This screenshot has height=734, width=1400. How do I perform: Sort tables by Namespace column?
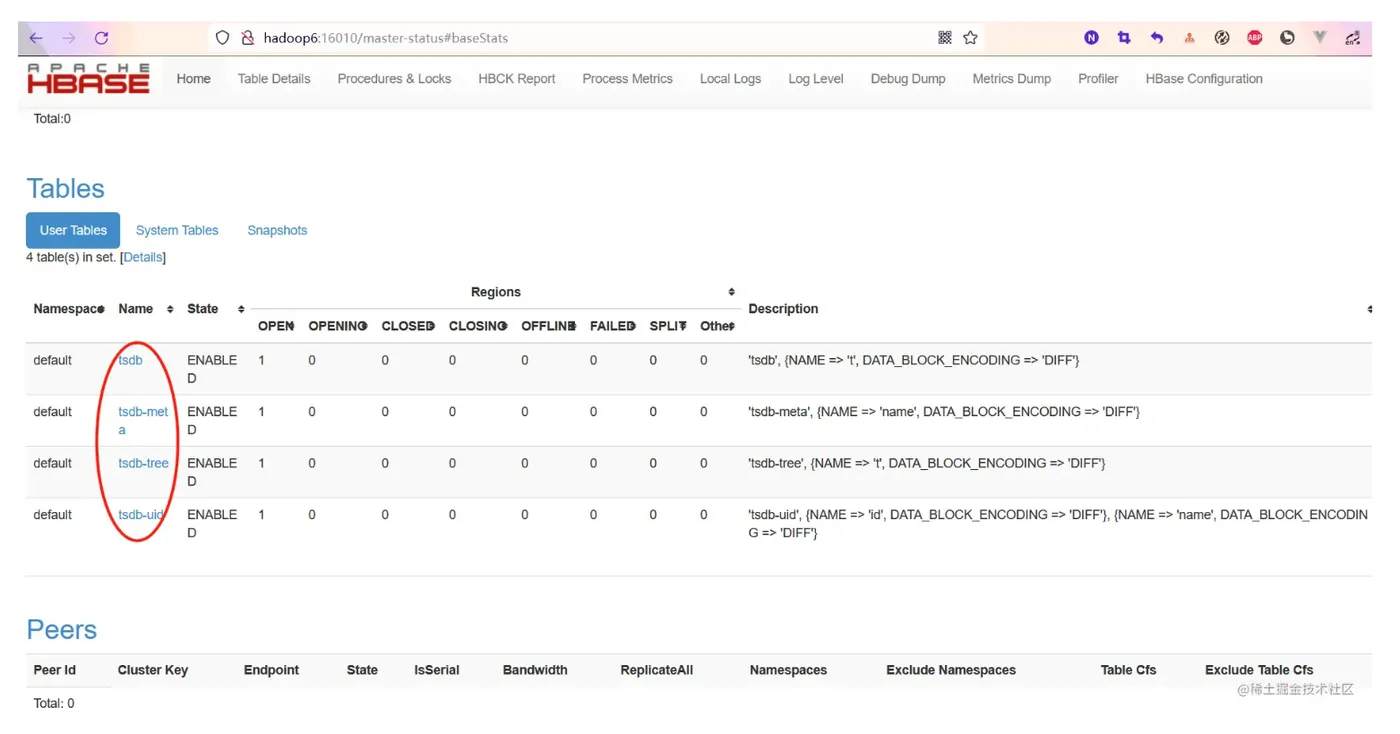68,309
